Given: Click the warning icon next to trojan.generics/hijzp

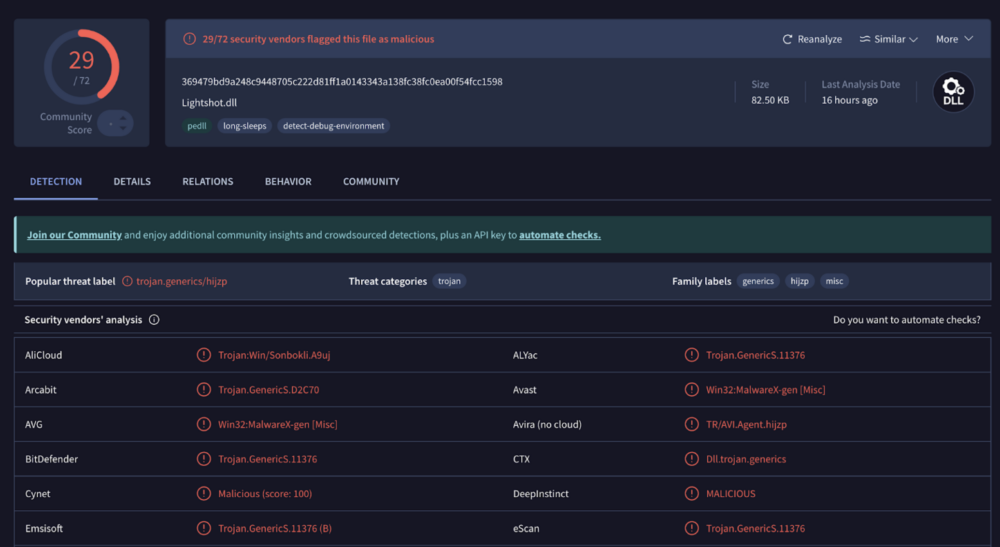Looking at the screenshot, I should (127, 282).
